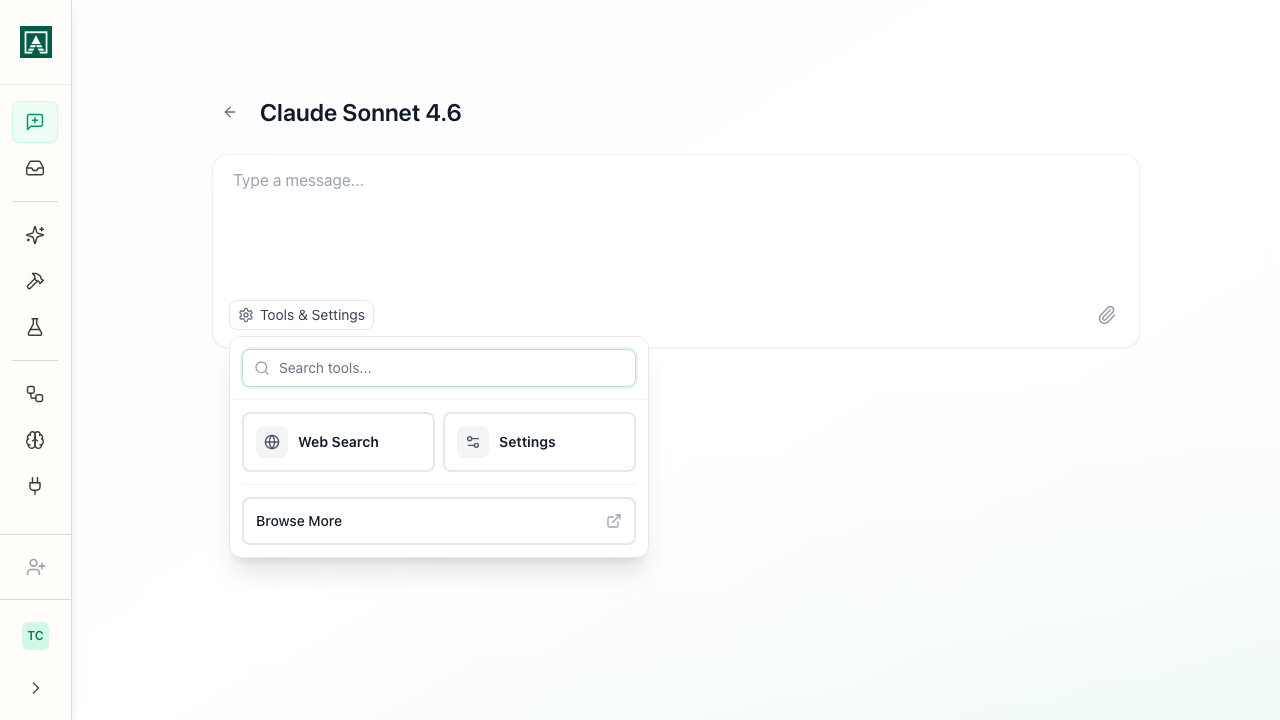Go back using the left arrow

coord(230,112)
